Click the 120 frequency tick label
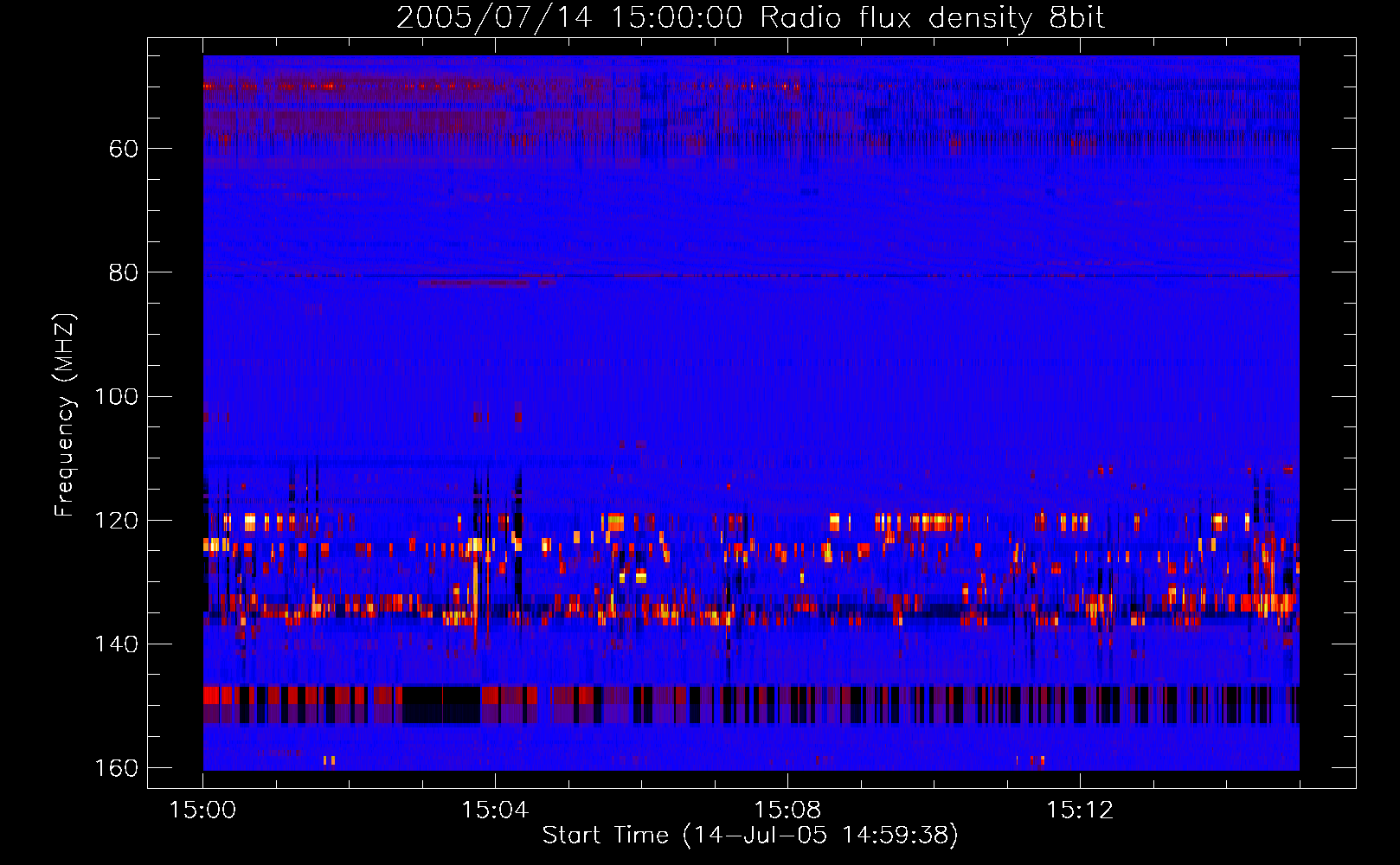Image resolution: width=1400 pixels, height=865 pixels. pyautogui.click(x=117, y=521)
